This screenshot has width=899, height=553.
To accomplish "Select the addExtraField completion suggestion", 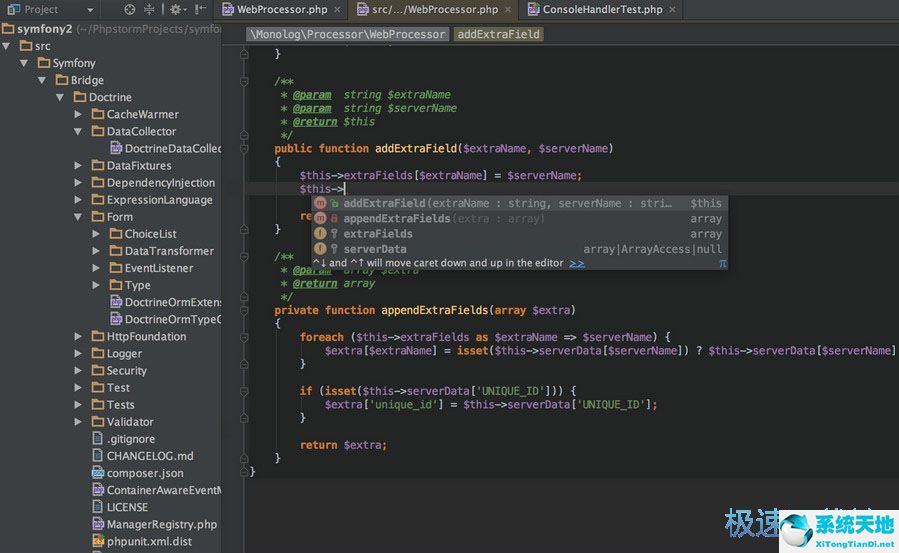I will [x=519, y=203].
